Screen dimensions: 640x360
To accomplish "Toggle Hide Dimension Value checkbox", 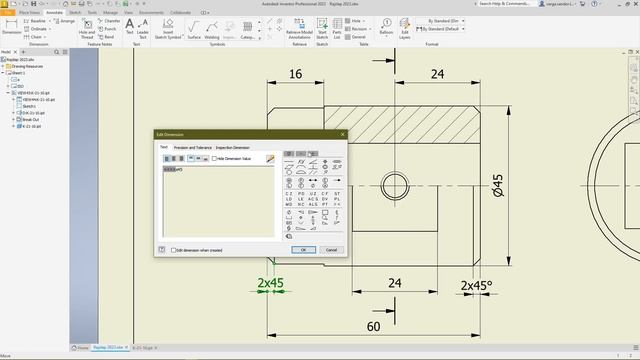I will pos(214,158).
